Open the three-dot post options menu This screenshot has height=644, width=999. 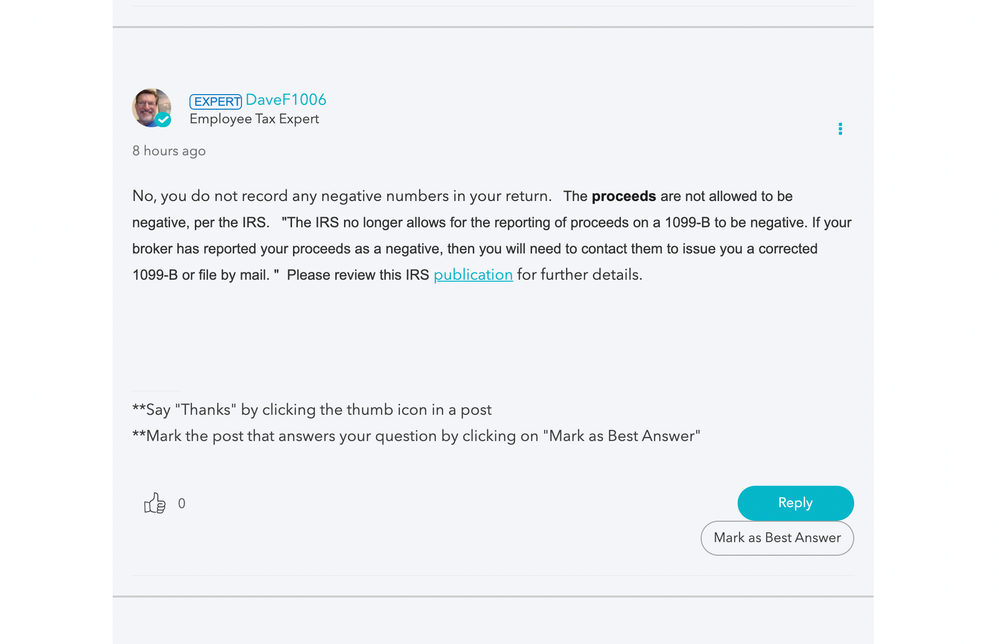(x=840, y=129)
